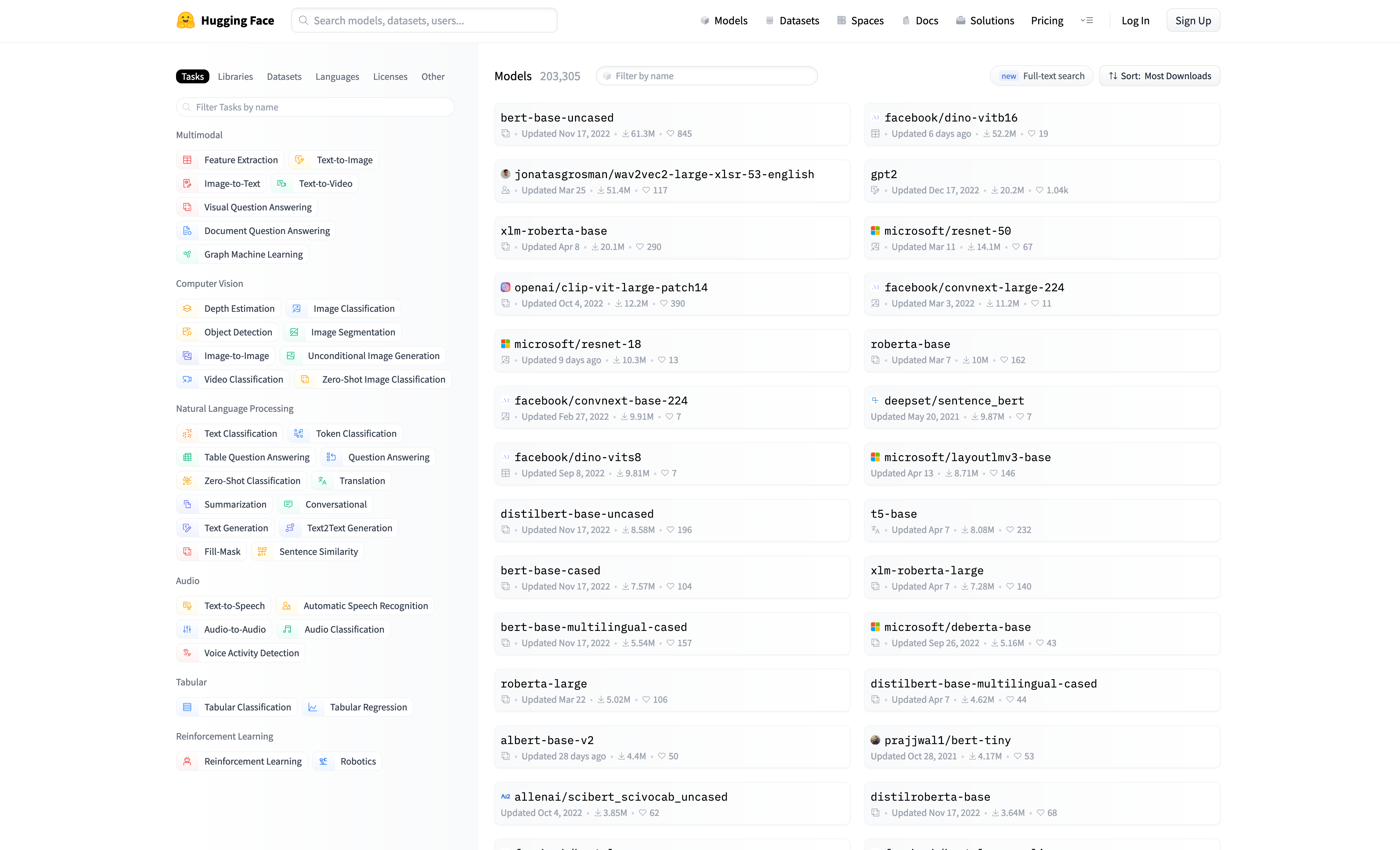
Task: Select the Translation task icon
Action: [x=322, y=481]
